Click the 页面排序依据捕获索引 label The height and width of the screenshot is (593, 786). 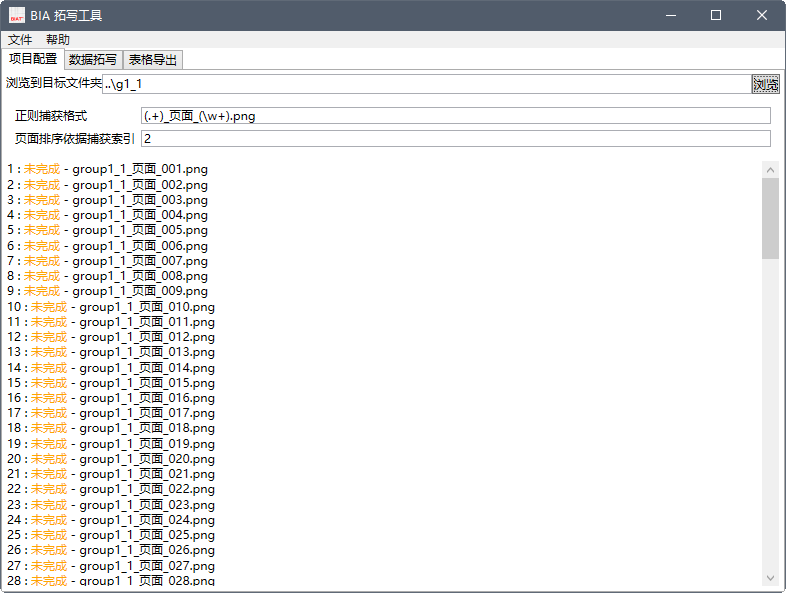(75, 138)
